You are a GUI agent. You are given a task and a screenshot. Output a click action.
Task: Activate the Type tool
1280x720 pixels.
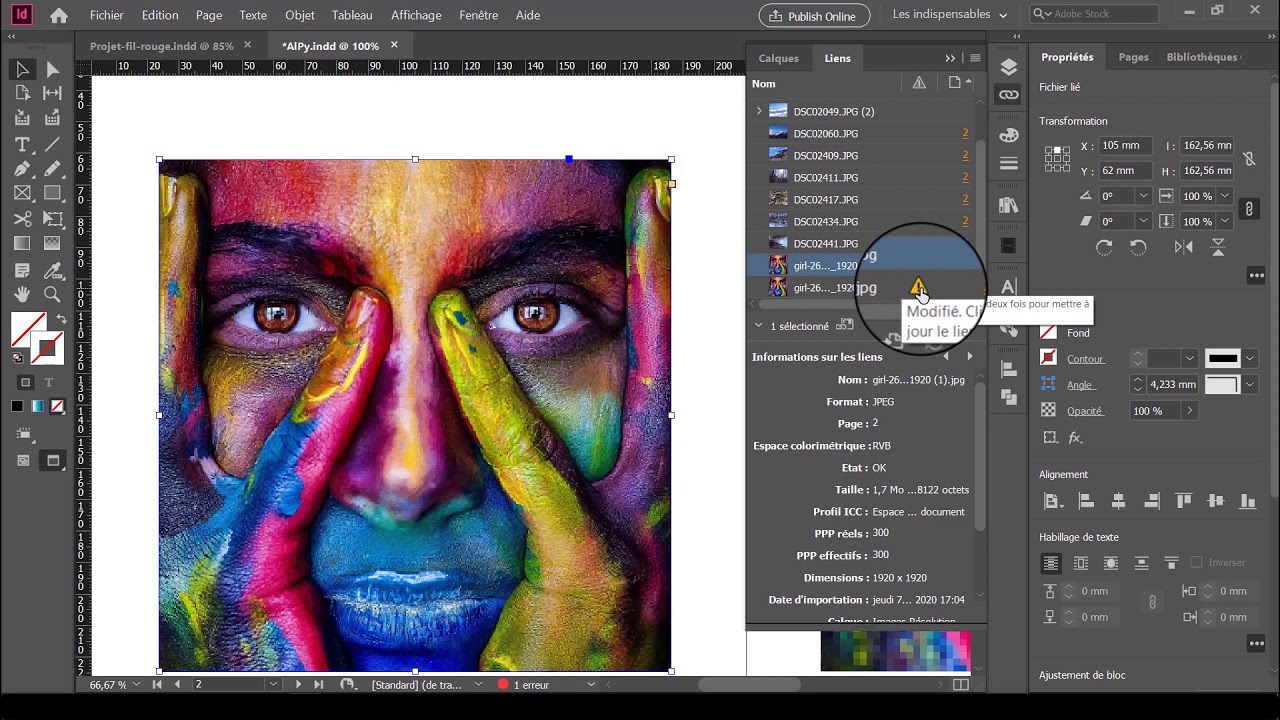click(x=22, y=144)
